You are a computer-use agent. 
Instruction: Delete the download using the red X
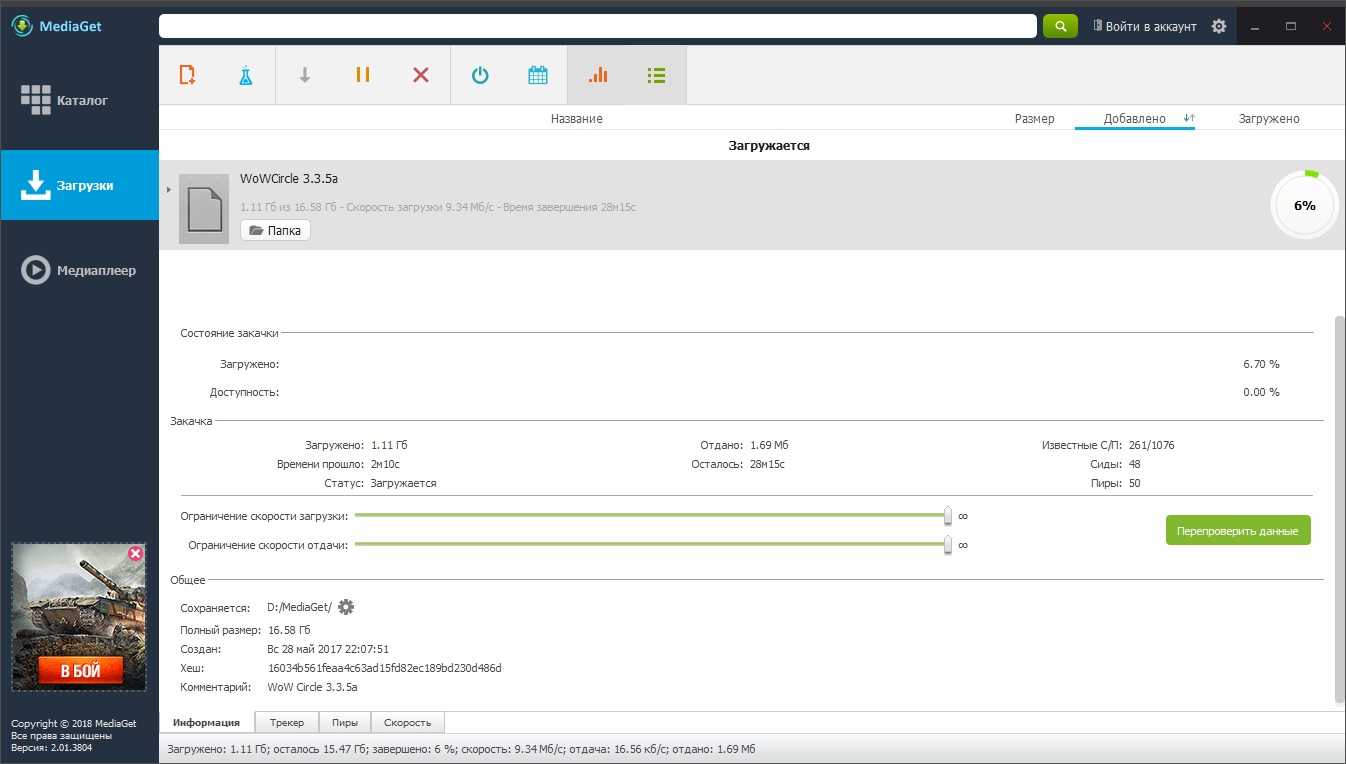point(421,75)
